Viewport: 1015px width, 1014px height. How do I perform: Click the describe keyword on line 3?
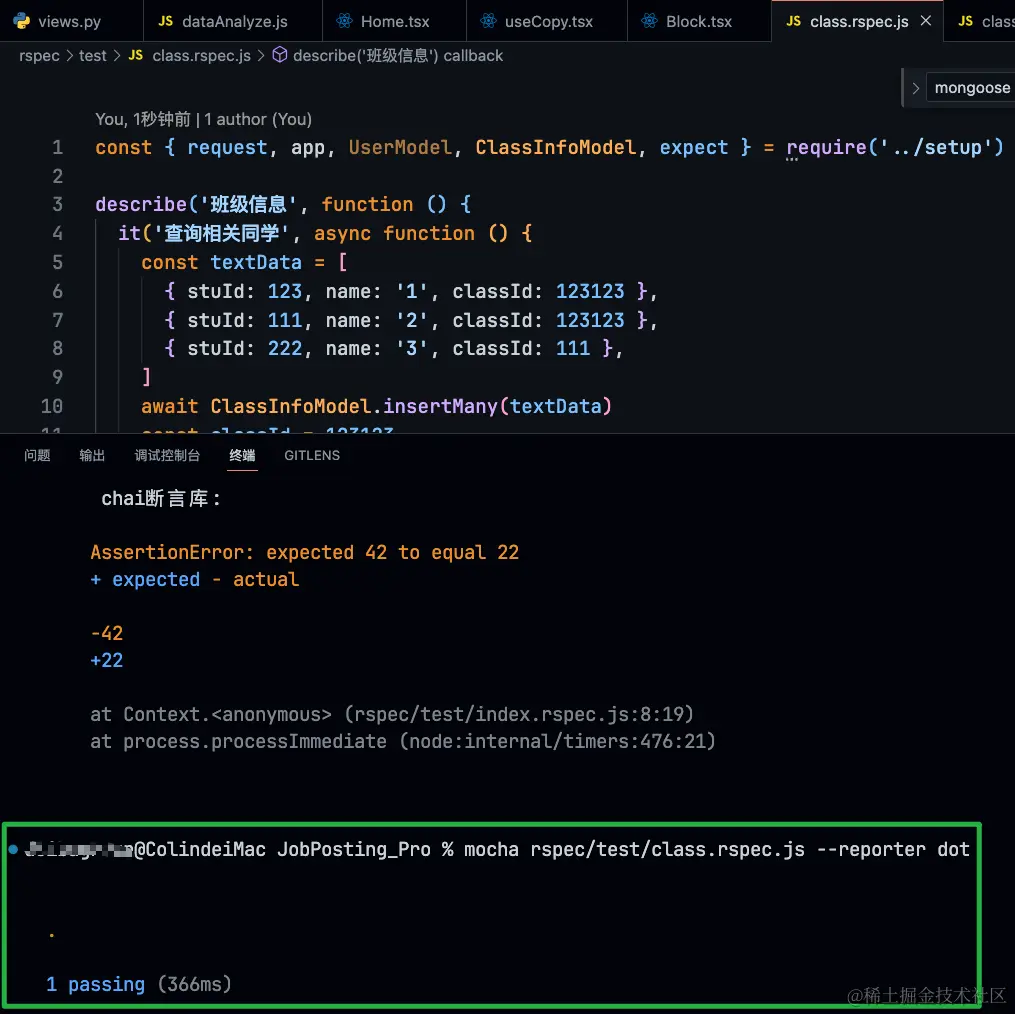141,205
